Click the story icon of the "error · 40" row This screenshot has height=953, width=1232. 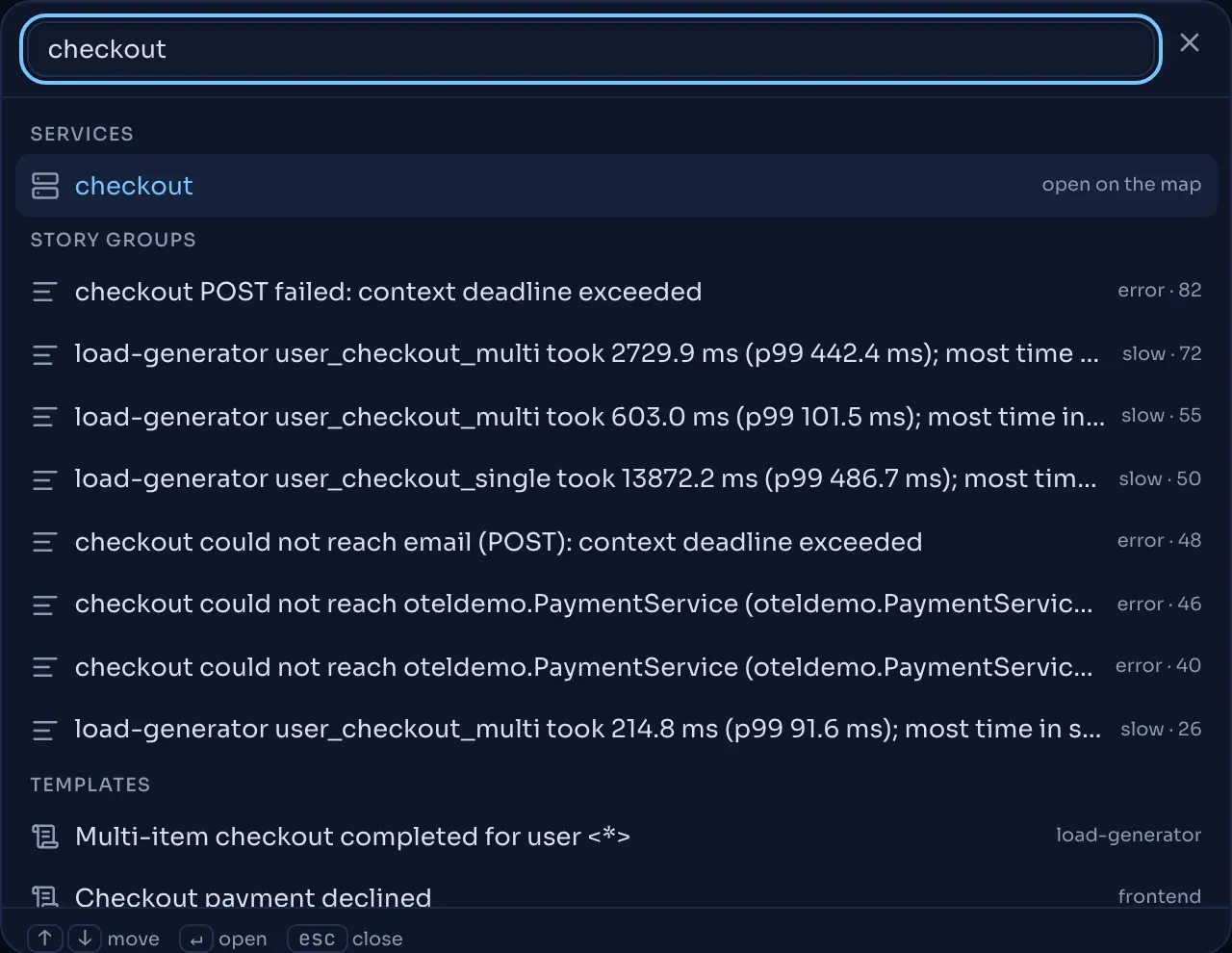click(45, 667)
